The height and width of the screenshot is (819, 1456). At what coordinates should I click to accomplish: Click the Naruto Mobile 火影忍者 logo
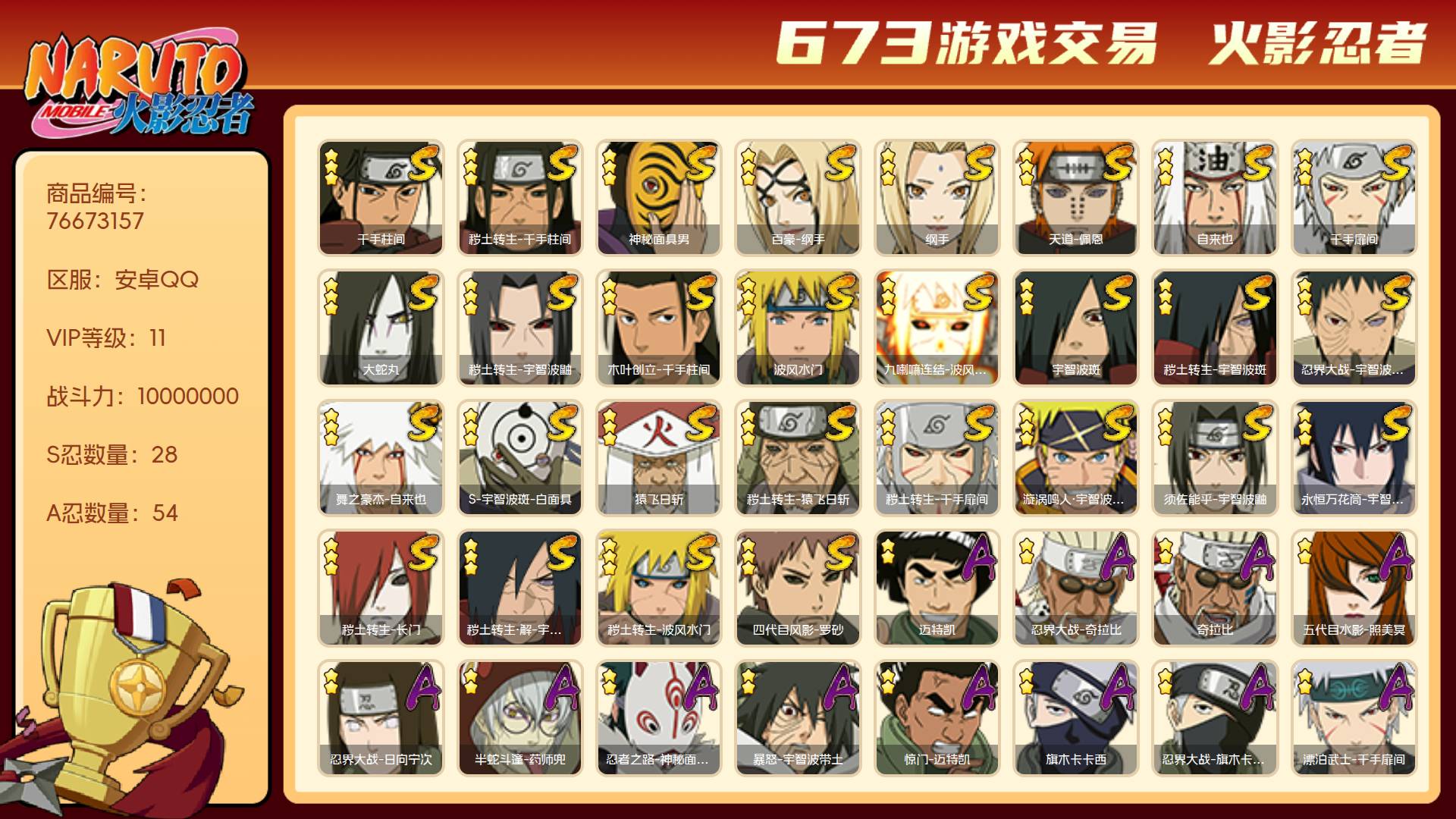pos(140,85)
